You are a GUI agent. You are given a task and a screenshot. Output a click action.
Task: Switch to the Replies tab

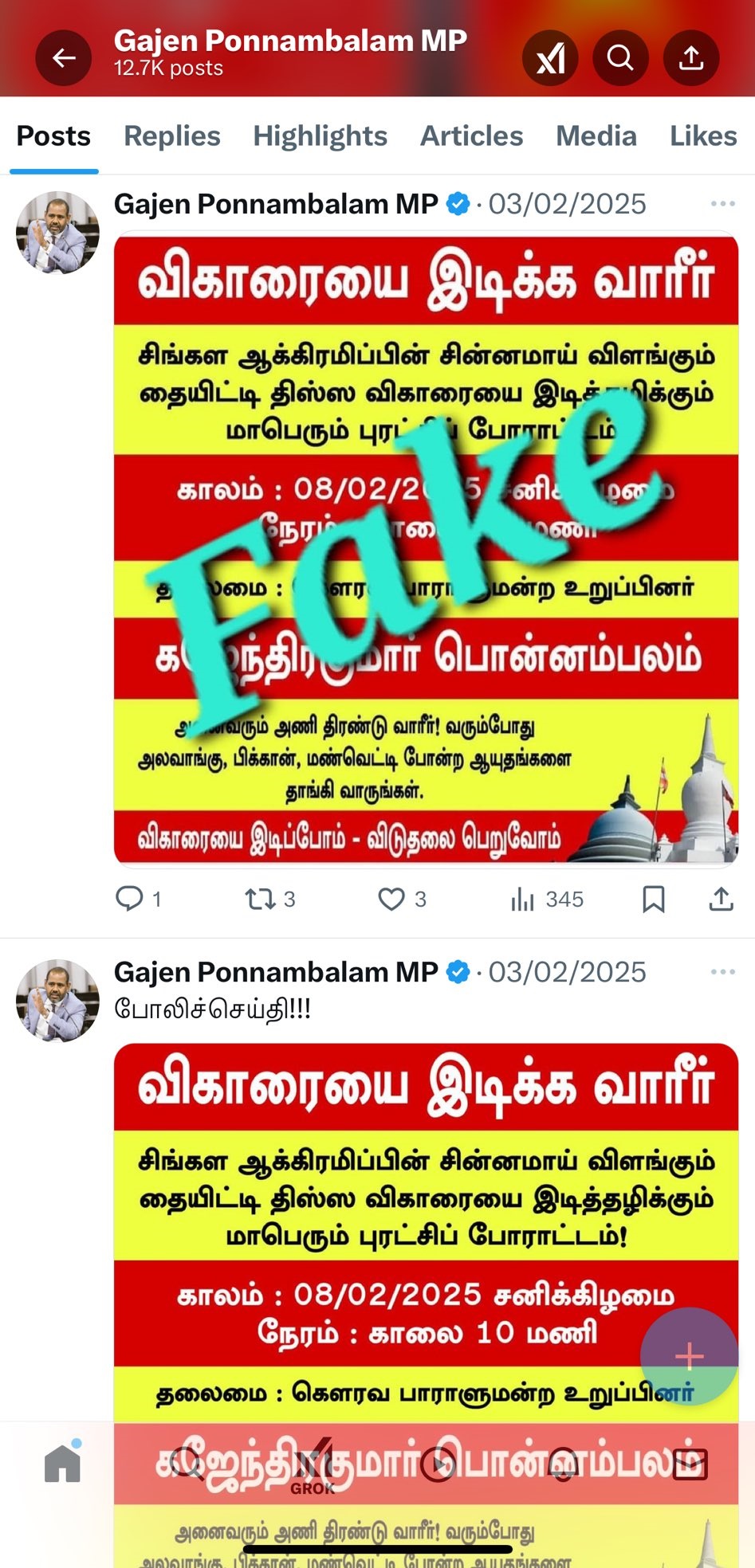(172, 136)
